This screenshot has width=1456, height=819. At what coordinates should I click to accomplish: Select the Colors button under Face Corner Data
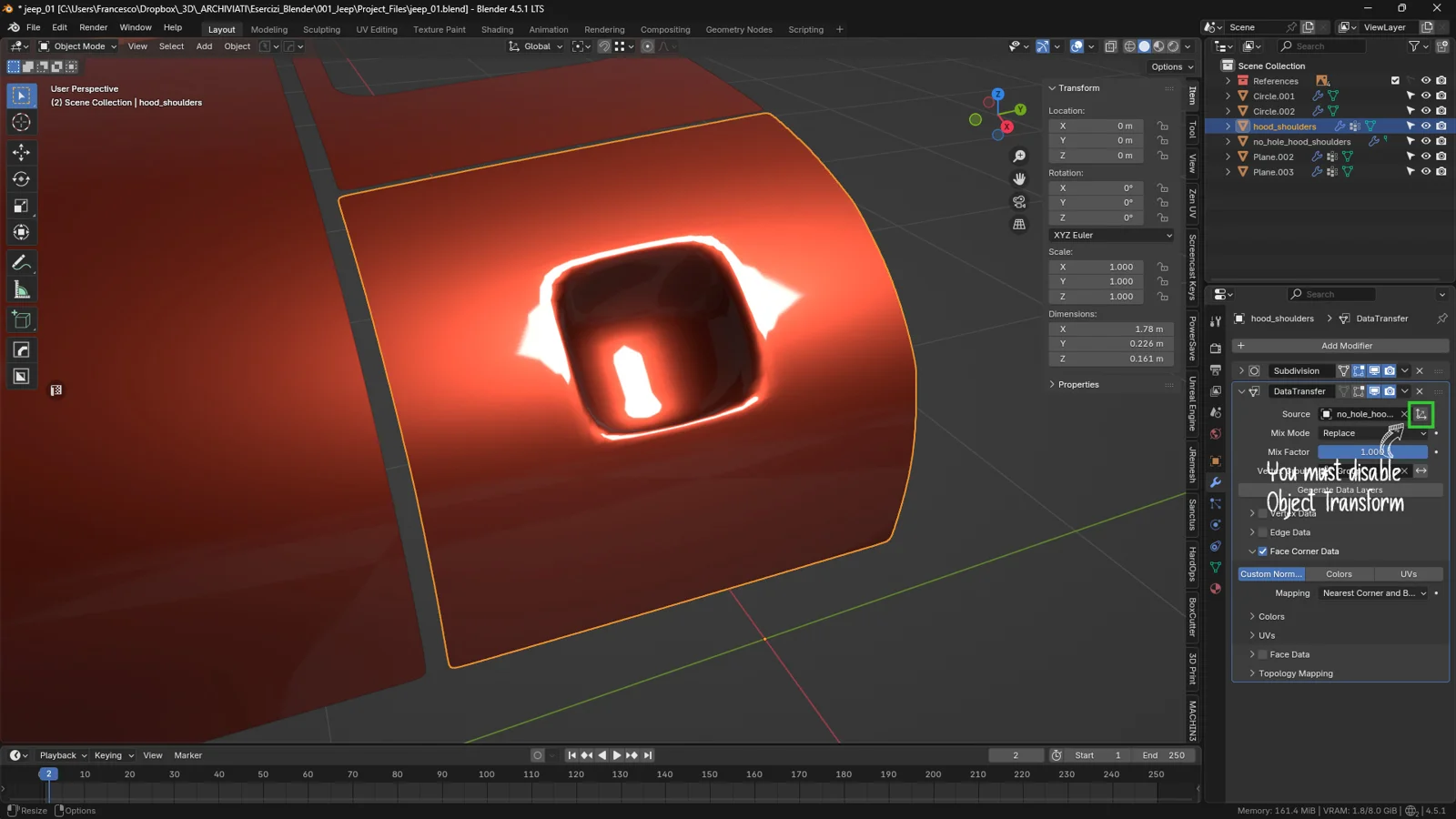point(1339,574)
